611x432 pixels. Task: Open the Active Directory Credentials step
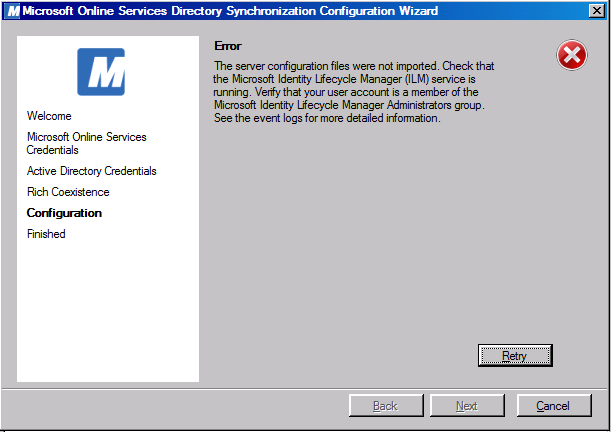click(x=91, y=171)
